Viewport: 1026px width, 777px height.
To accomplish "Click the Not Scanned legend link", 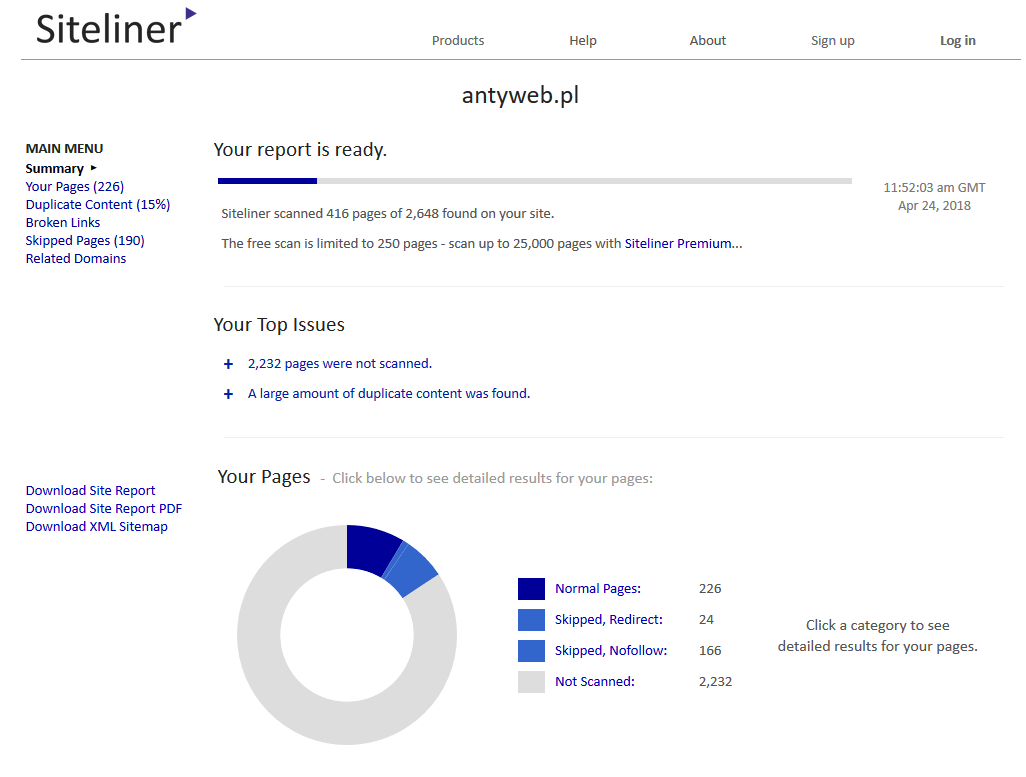I will click(595, 681).
